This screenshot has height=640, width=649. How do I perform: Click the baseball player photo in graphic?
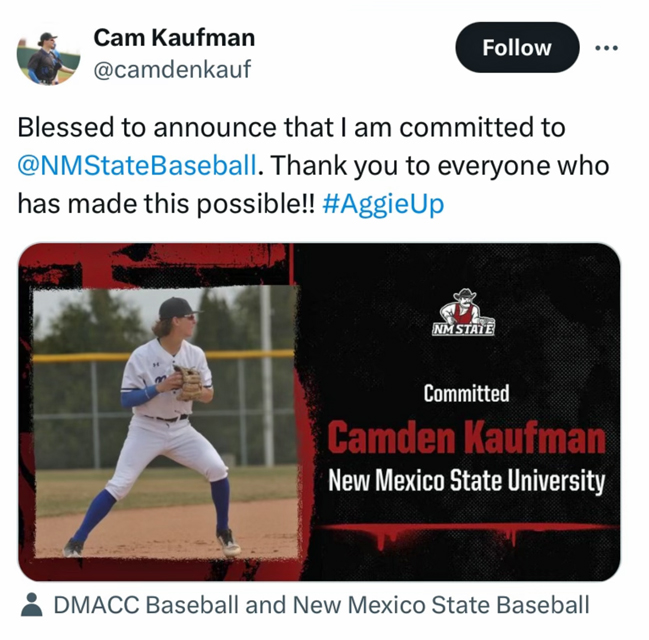pos(166,422)
